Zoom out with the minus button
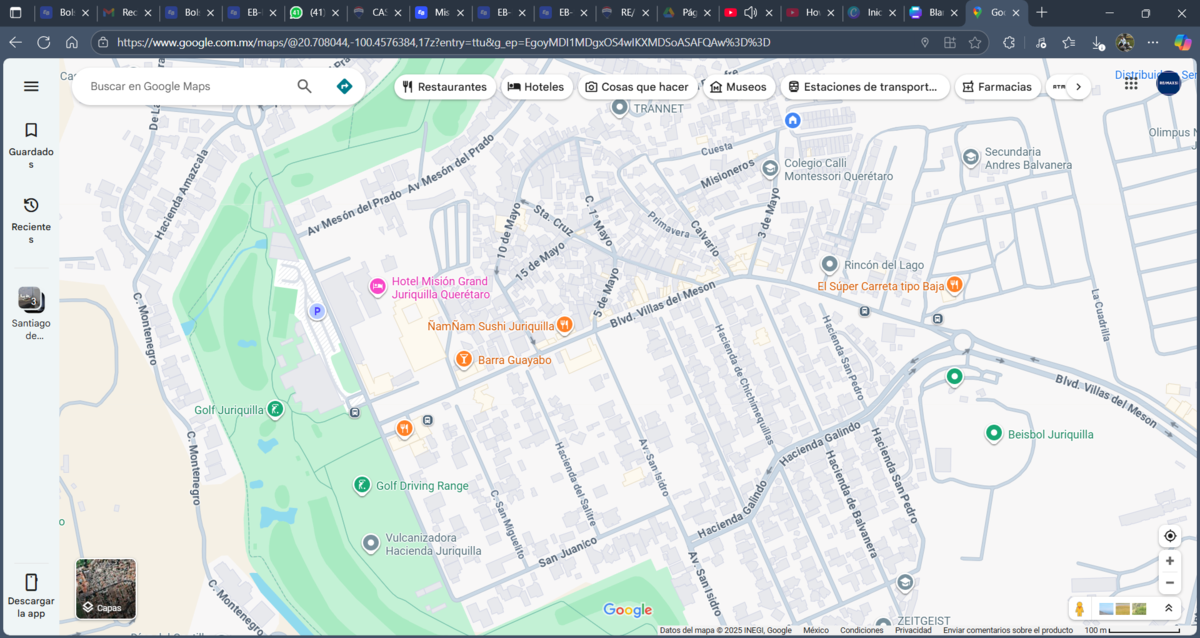This screenshot has height=638, width=1200. coord(1170,583)
